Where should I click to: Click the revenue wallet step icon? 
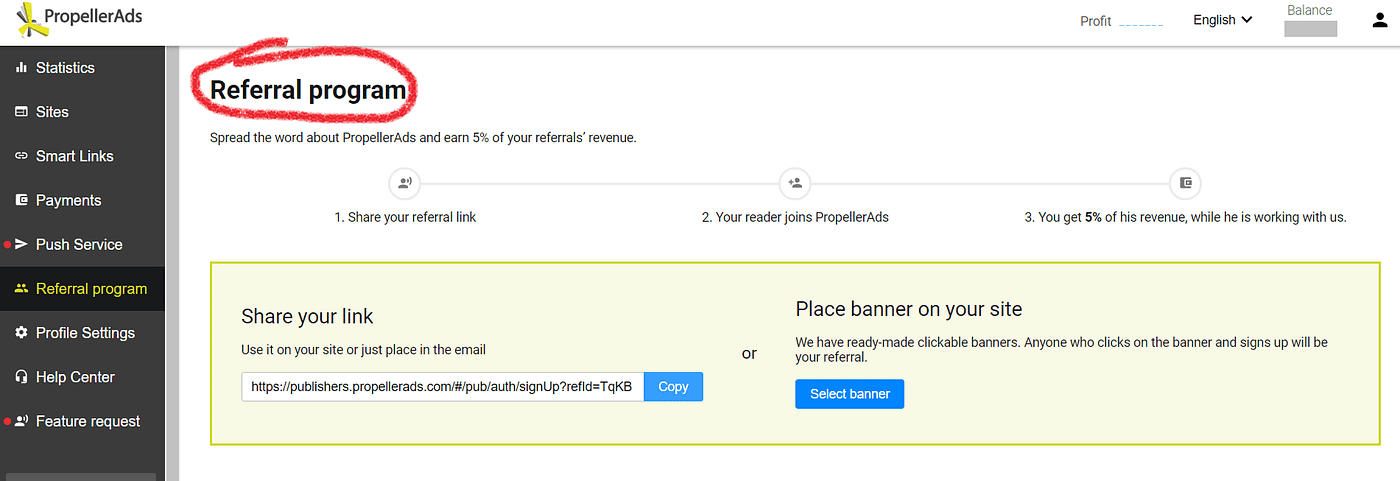tap(1185, 184)
